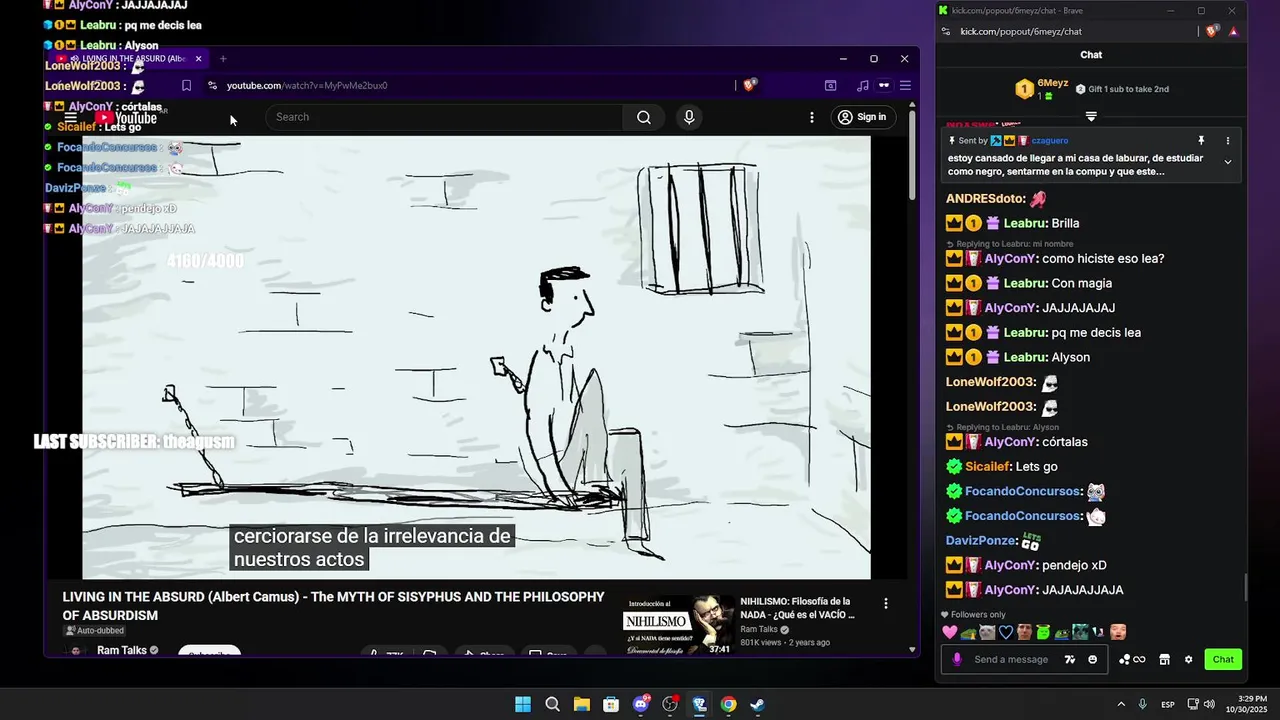The height and width of the screenshot is (720, 1280).
Task: Open the Brave sidebar panel icon
Action: (830, 85)
